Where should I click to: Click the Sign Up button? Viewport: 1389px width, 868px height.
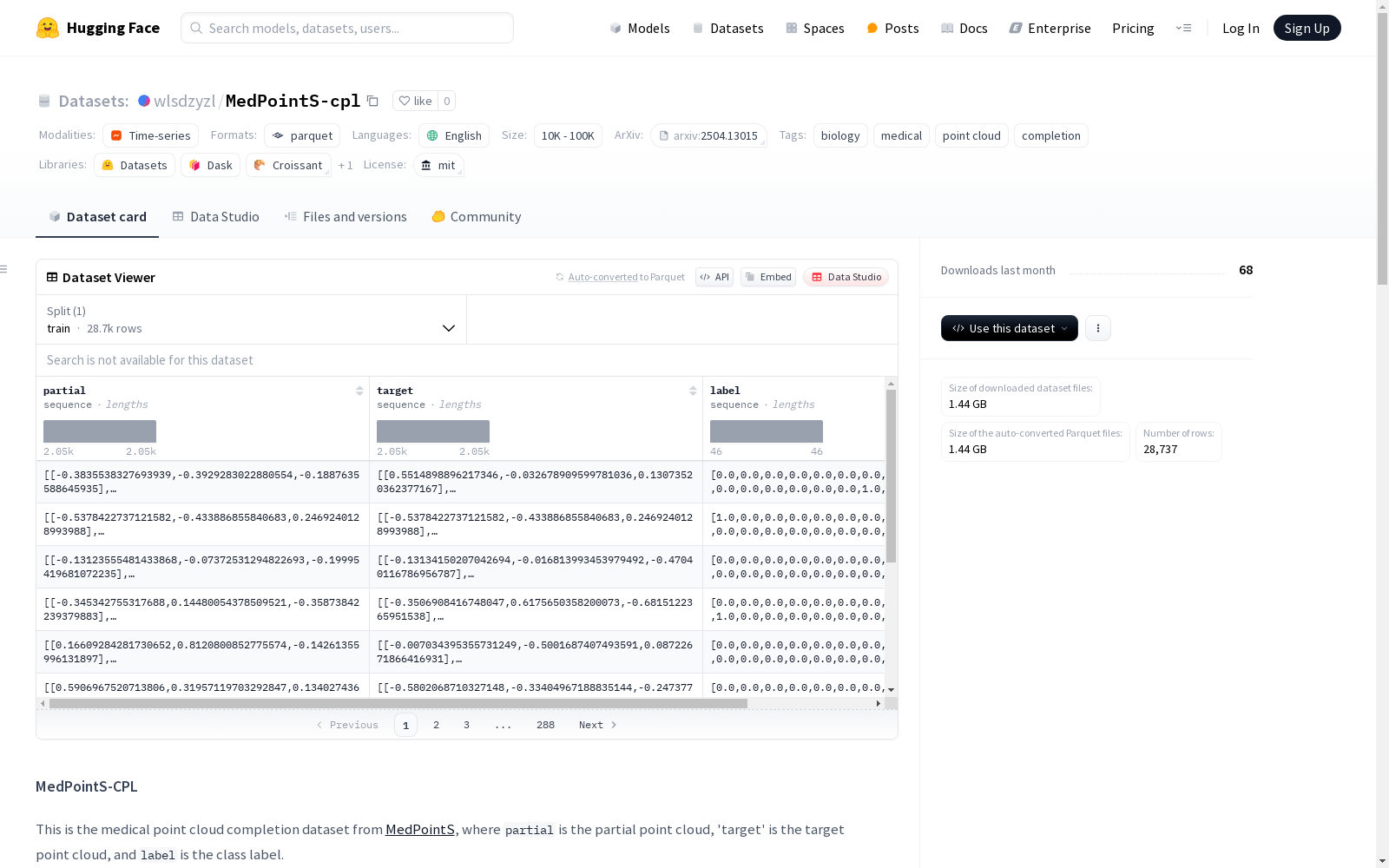click(x=1307, y=28)
